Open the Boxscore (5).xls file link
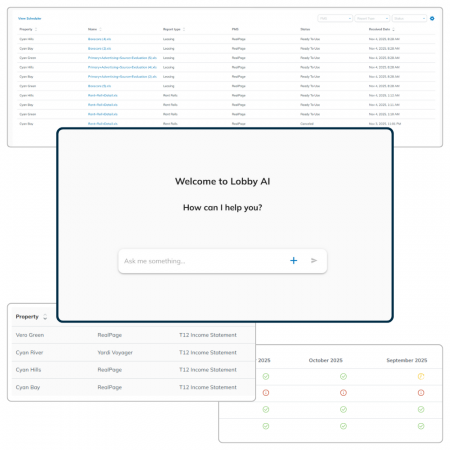The image size is (450, 450). 99,86
